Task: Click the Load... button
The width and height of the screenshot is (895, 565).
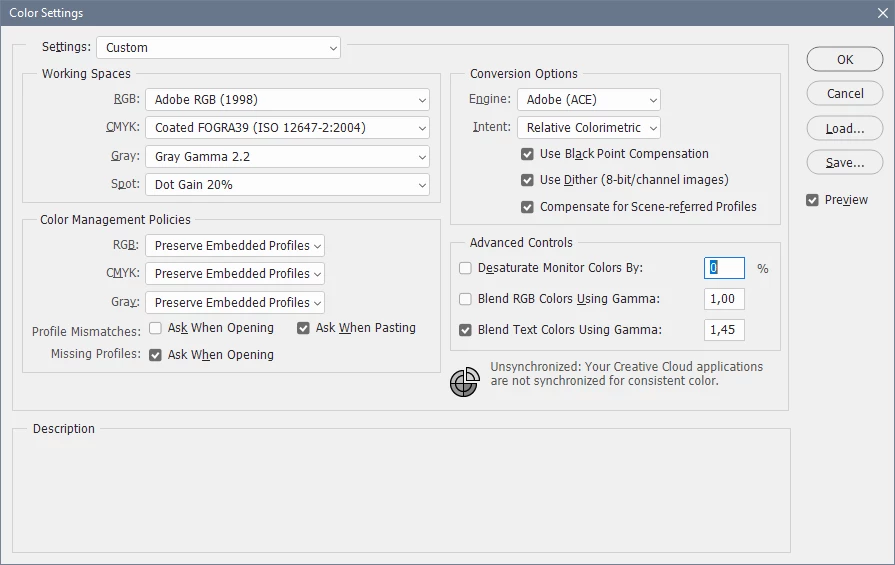Action: (845, 129)
